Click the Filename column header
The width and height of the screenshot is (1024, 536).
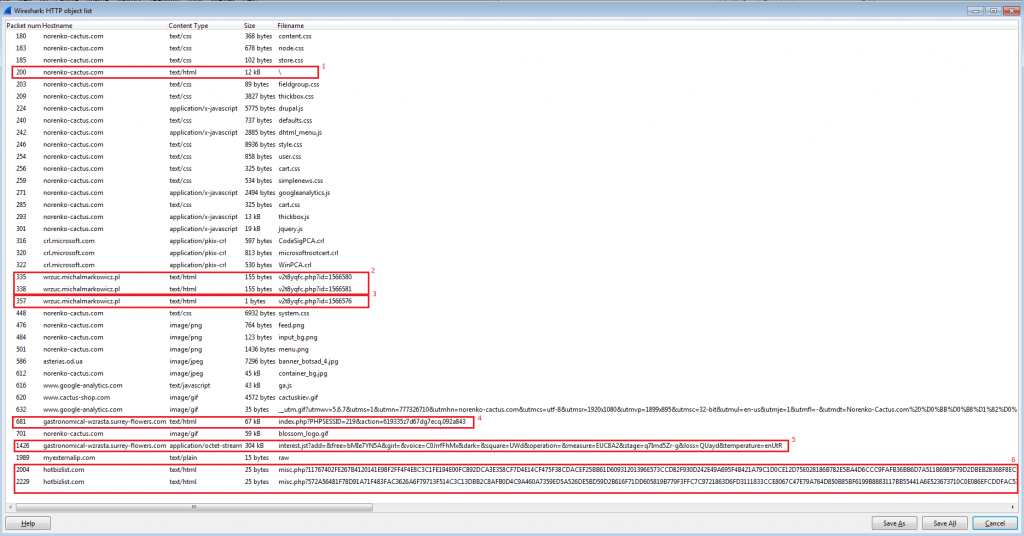[x=291, y=25]
